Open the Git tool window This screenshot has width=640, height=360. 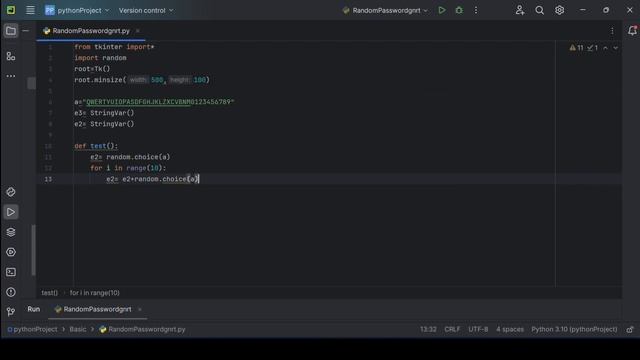(x=11, y=312)
